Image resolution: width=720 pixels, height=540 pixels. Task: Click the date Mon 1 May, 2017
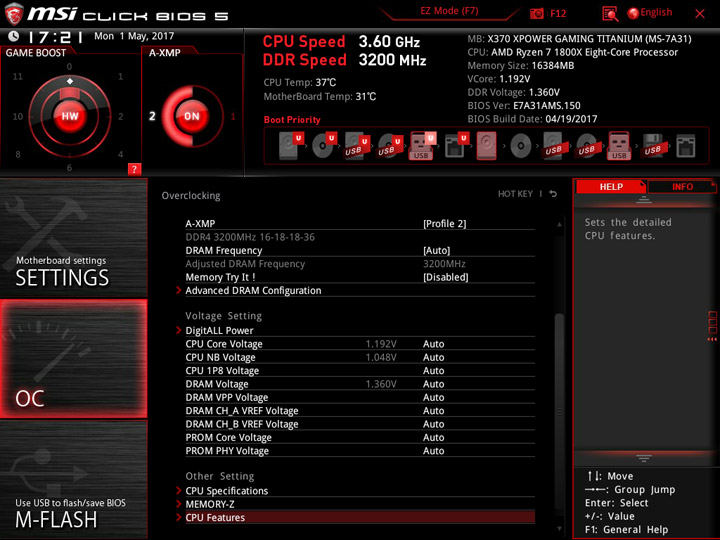pos(134,36)
